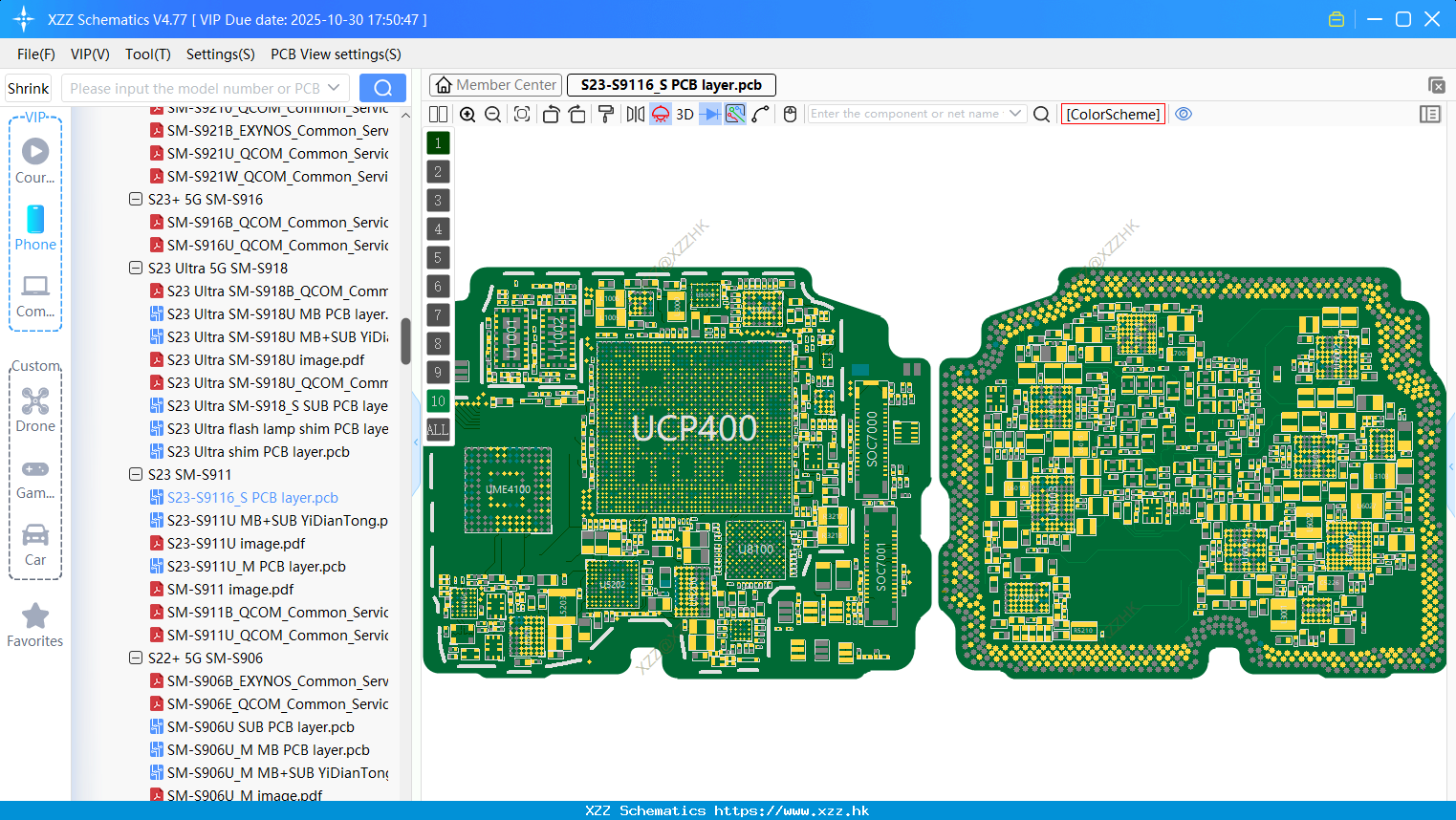Show ALL PCB layers
1456x820 pixels.
click(438, 429)
